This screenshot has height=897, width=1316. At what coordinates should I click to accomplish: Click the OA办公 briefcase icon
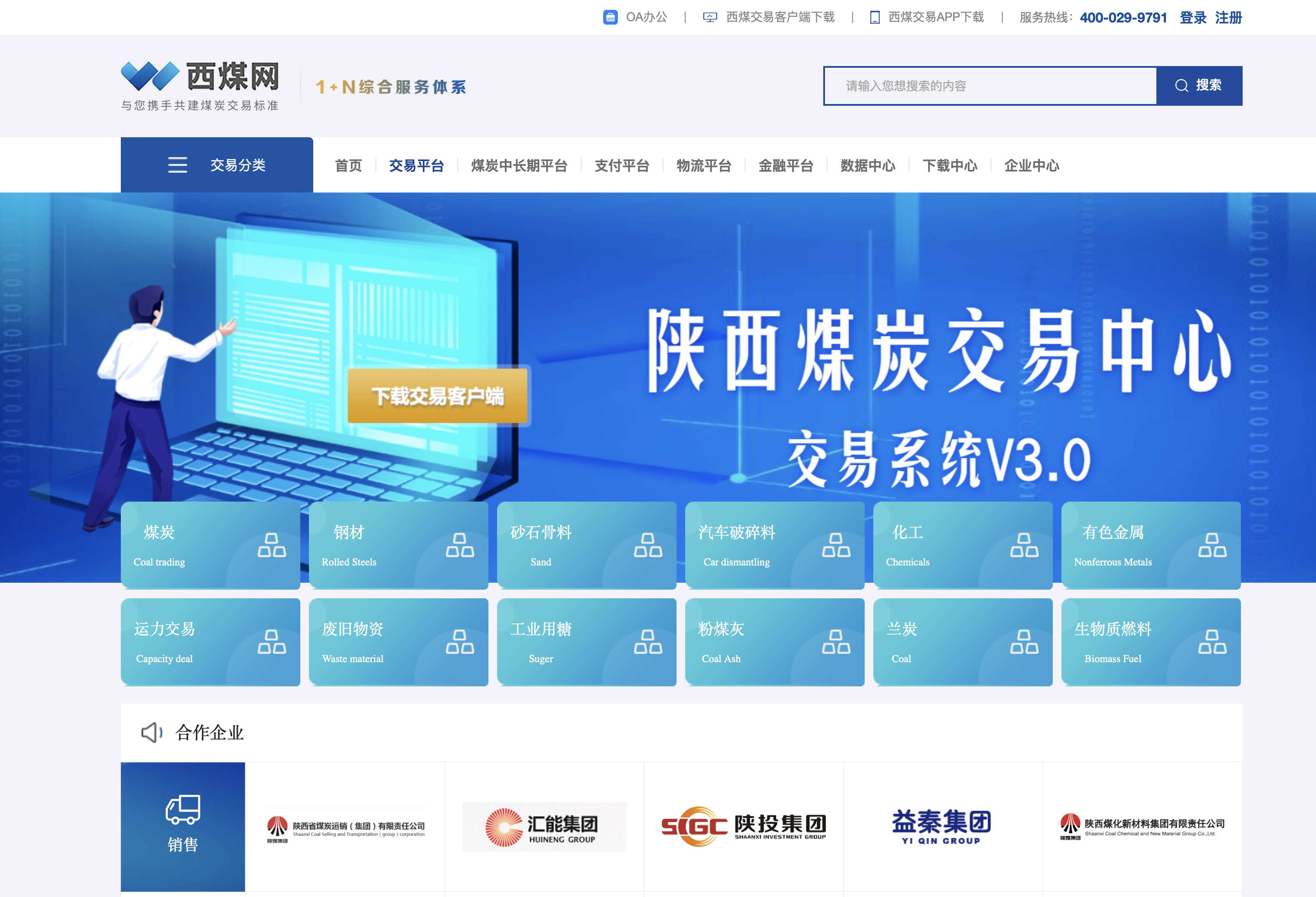pos(611,17)
